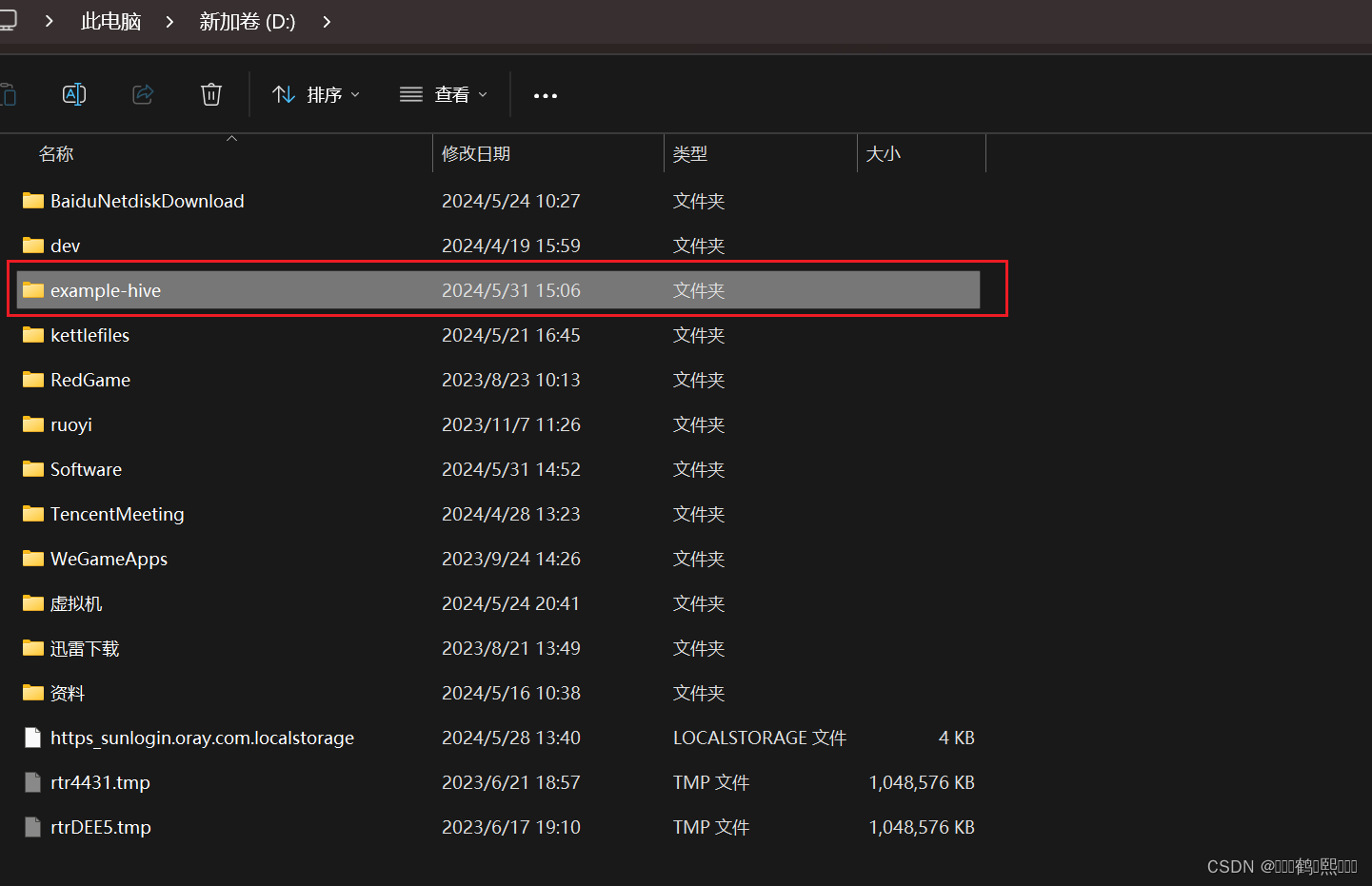This screenshot has width=1372, height=886.
Task: Open the three-dot more options menu
Action: [546, 95]
